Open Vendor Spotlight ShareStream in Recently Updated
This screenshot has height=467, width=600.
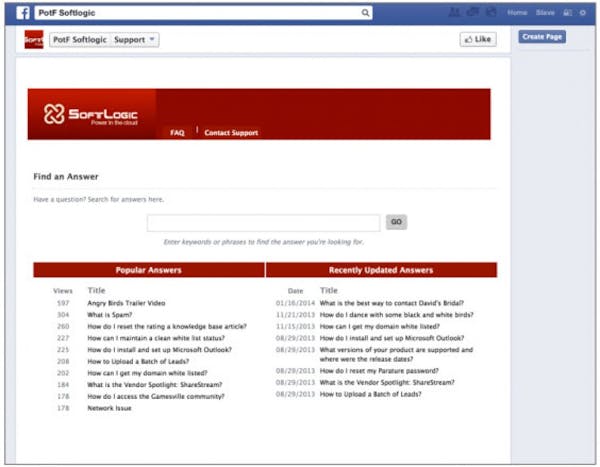pyautogui.click(x=387, y=382)
